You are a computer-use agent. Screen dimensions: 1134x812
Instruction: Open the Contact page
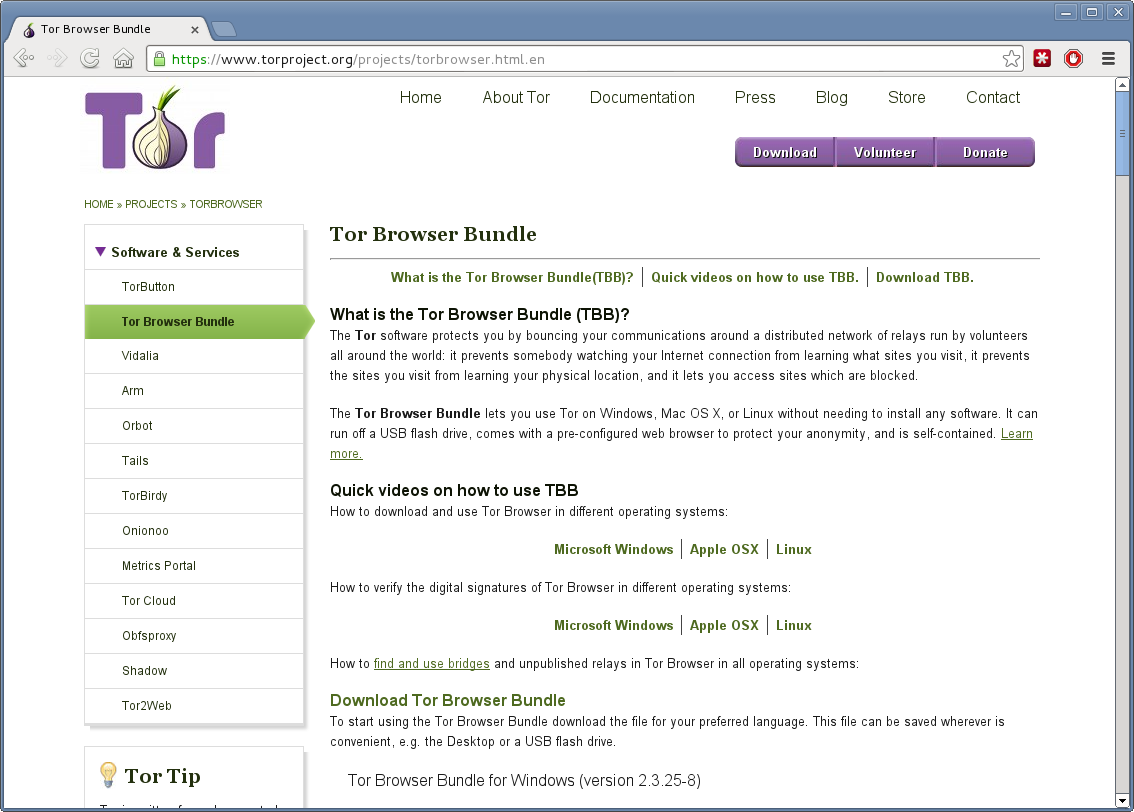point(993,98)
